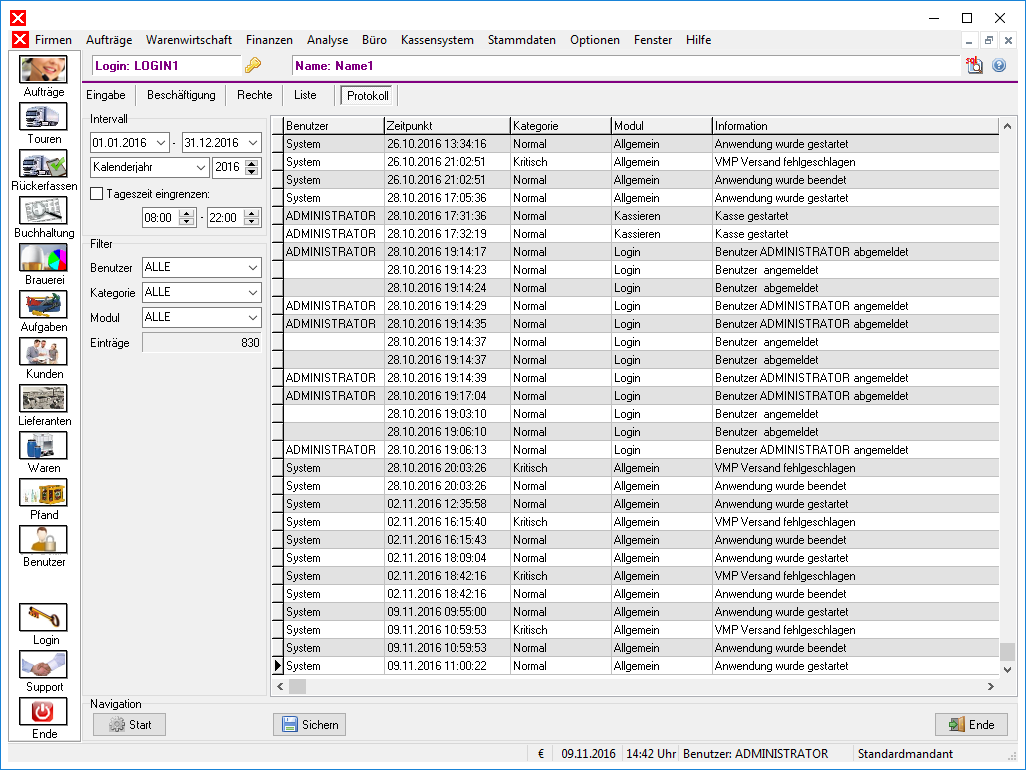
Task: Click the SQL icon in header
Action: click(x=974, y=65)
